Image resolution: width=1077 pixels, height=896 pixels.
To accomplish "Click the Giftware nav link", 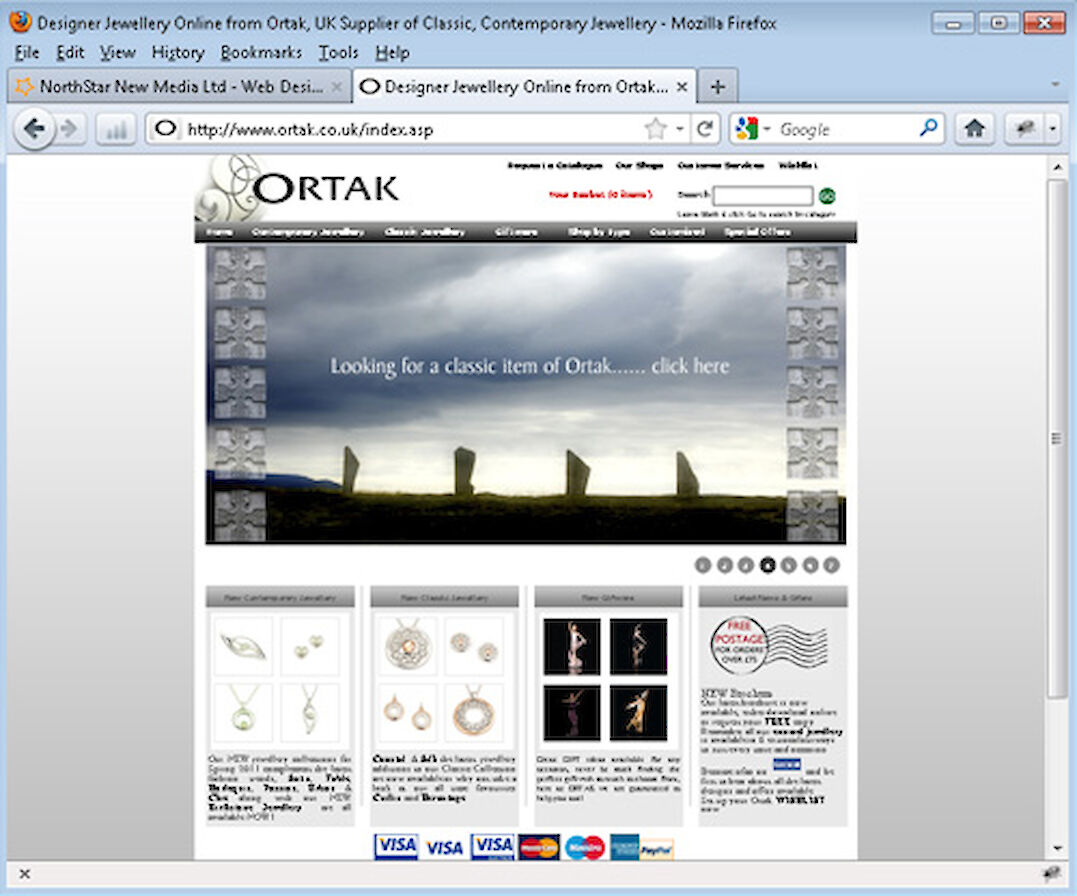I will [x=516, y=232].
